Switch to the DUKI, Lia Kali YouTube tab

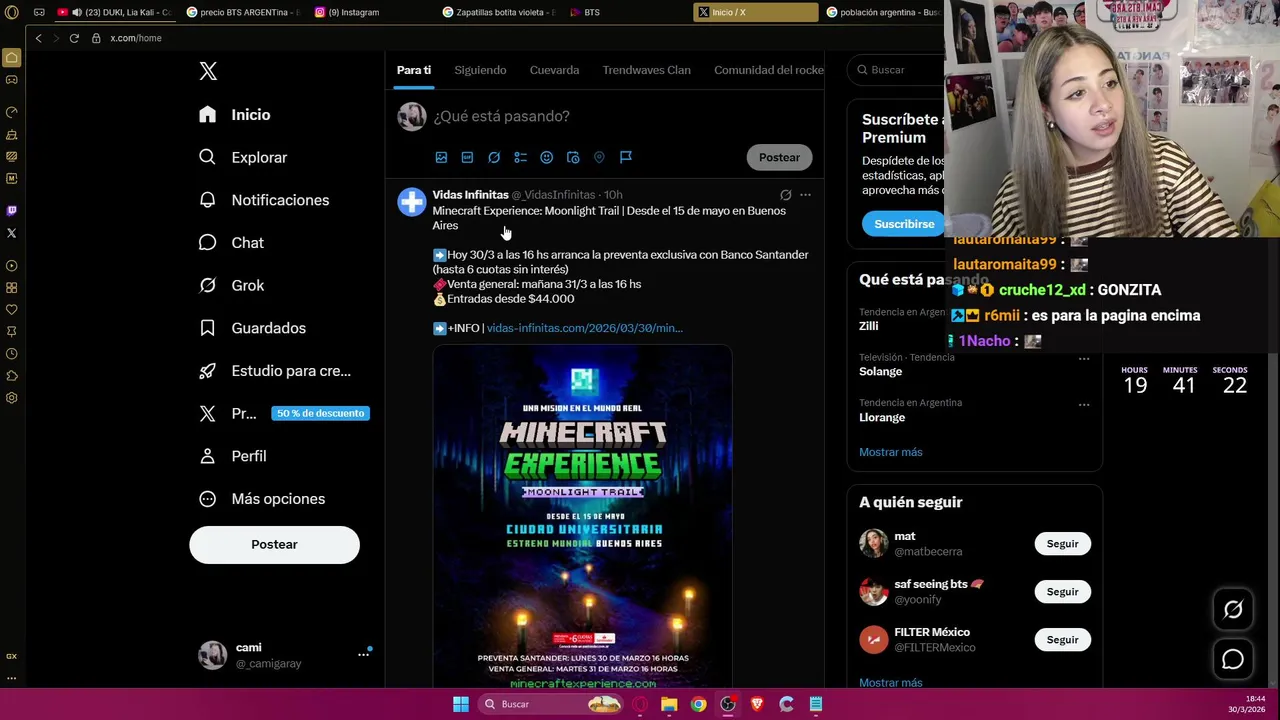tap(114, 12)
